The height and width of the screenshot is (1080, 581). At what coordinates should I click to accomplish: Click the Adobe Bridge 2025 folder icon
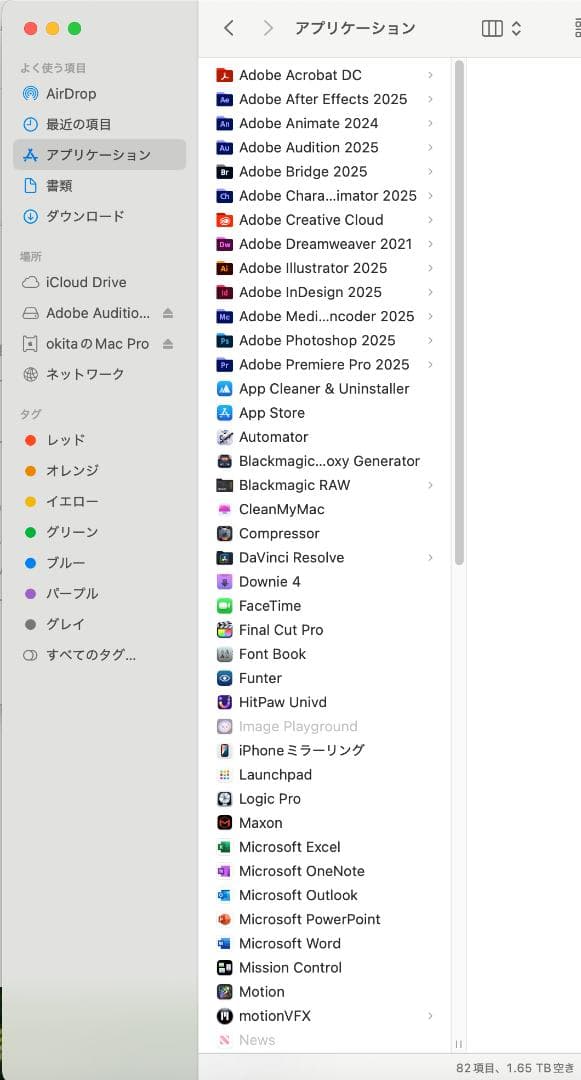coord(224,172)
